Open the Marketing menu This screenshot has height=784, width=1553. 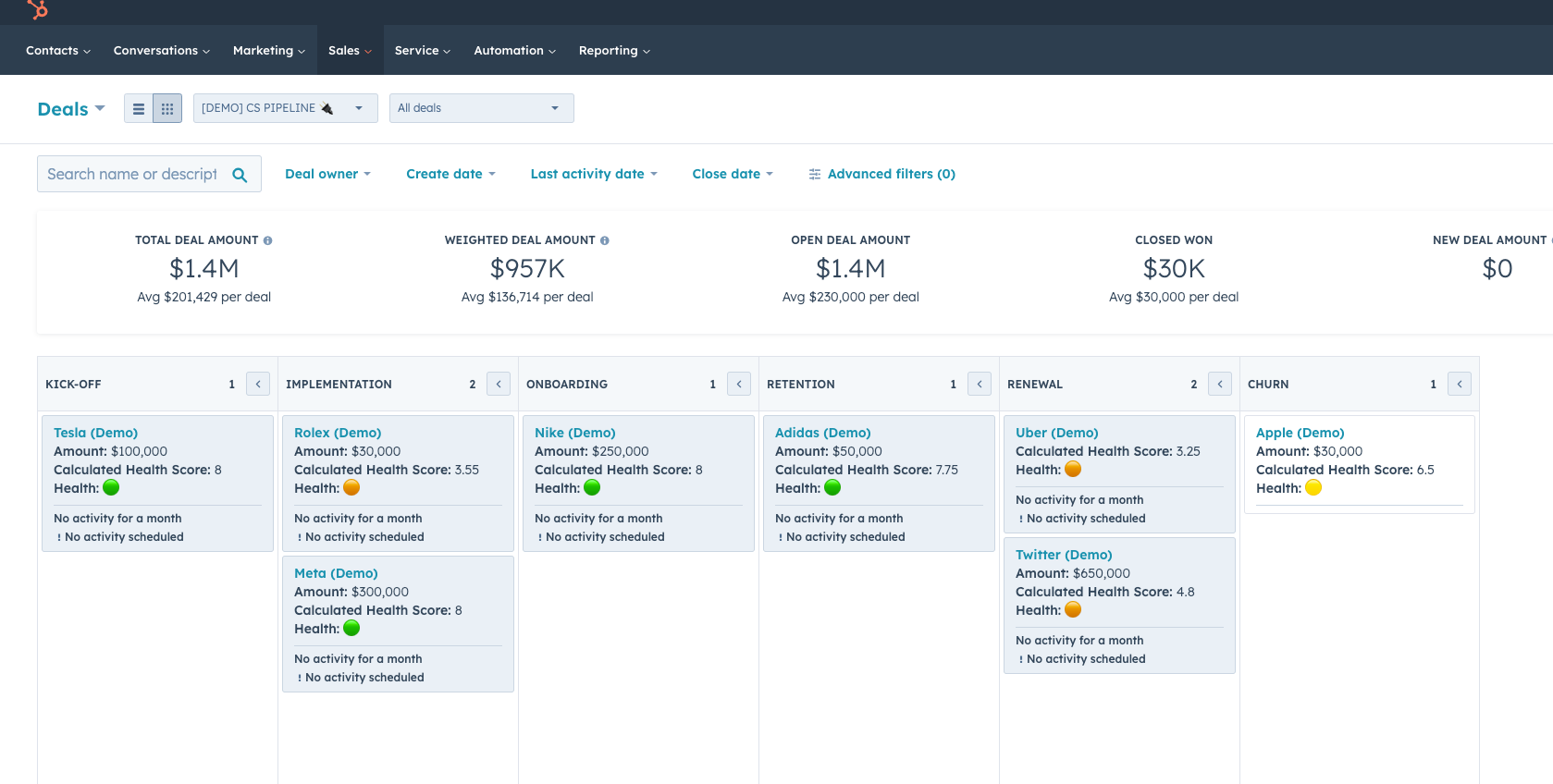[269, 51]
